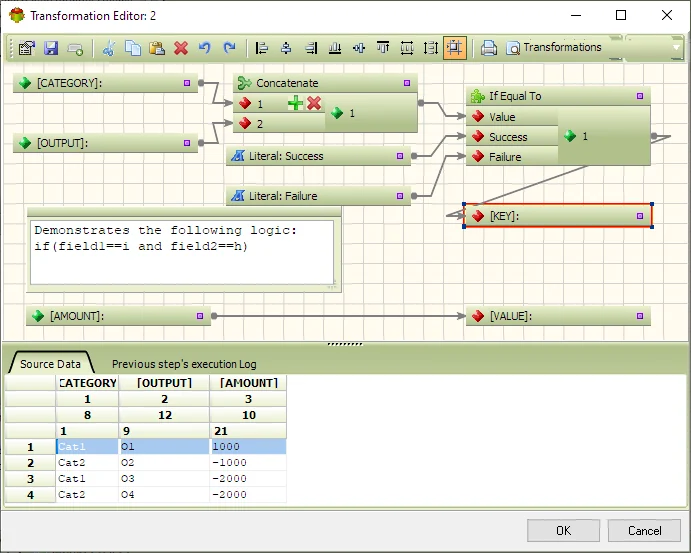
Task: Click the comment text box about logic
Action: tap(182, 252)
